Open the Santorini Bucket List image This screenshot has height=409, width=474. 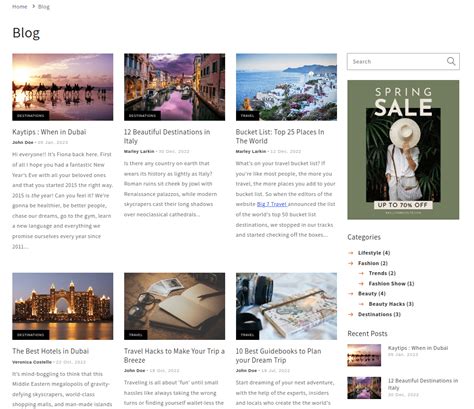click(286, 87)
